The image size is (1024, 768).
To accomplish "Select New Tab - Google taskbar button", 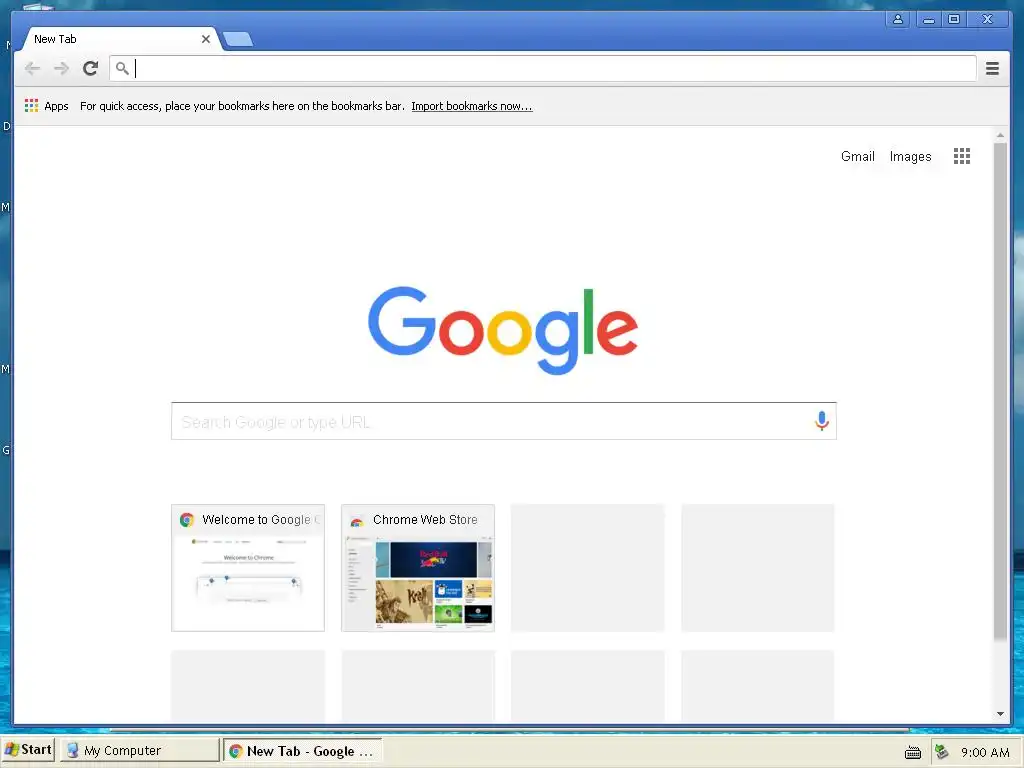I will pyautogui.click(x=302, y=750).
